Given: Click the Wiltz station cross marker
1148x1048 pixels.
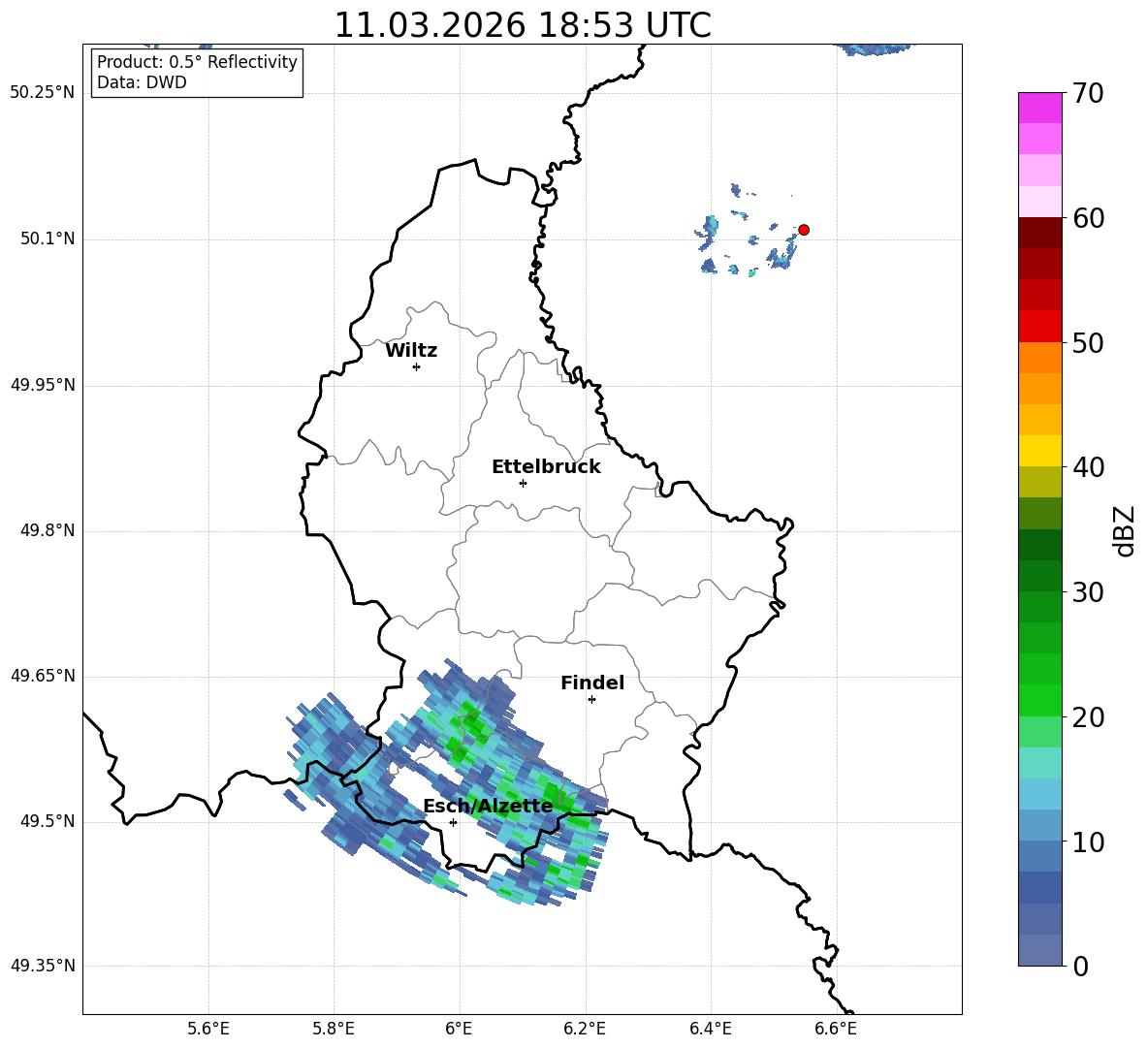Looking at the screenshot, I should (417, 366).
